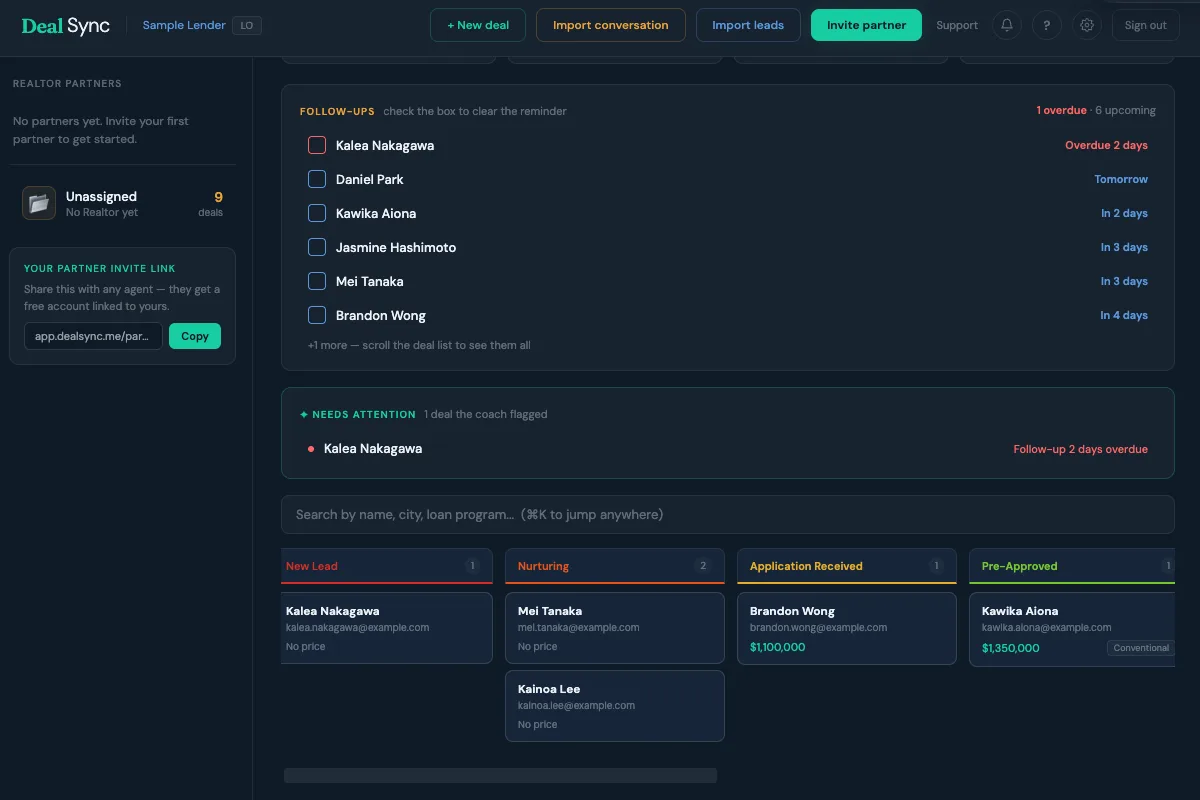Viewport: 1200px width, 800px height.
Task: Click Kalea Nakagawa in Needs Attention
Action: tap(373, 448)
